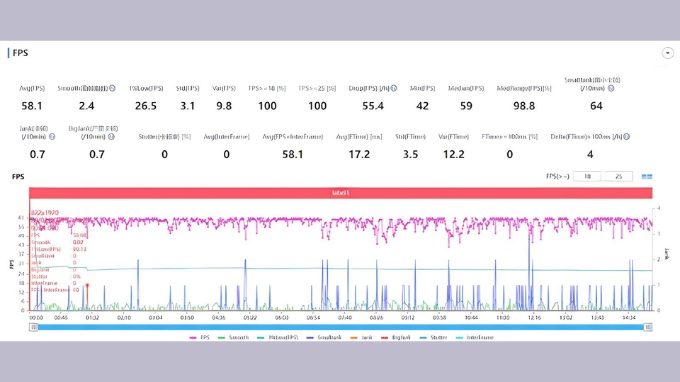Viewport: 680px width, 382px height.
Task: Toggle InterFrame series in the legend
Action: [x=474, y=337]
